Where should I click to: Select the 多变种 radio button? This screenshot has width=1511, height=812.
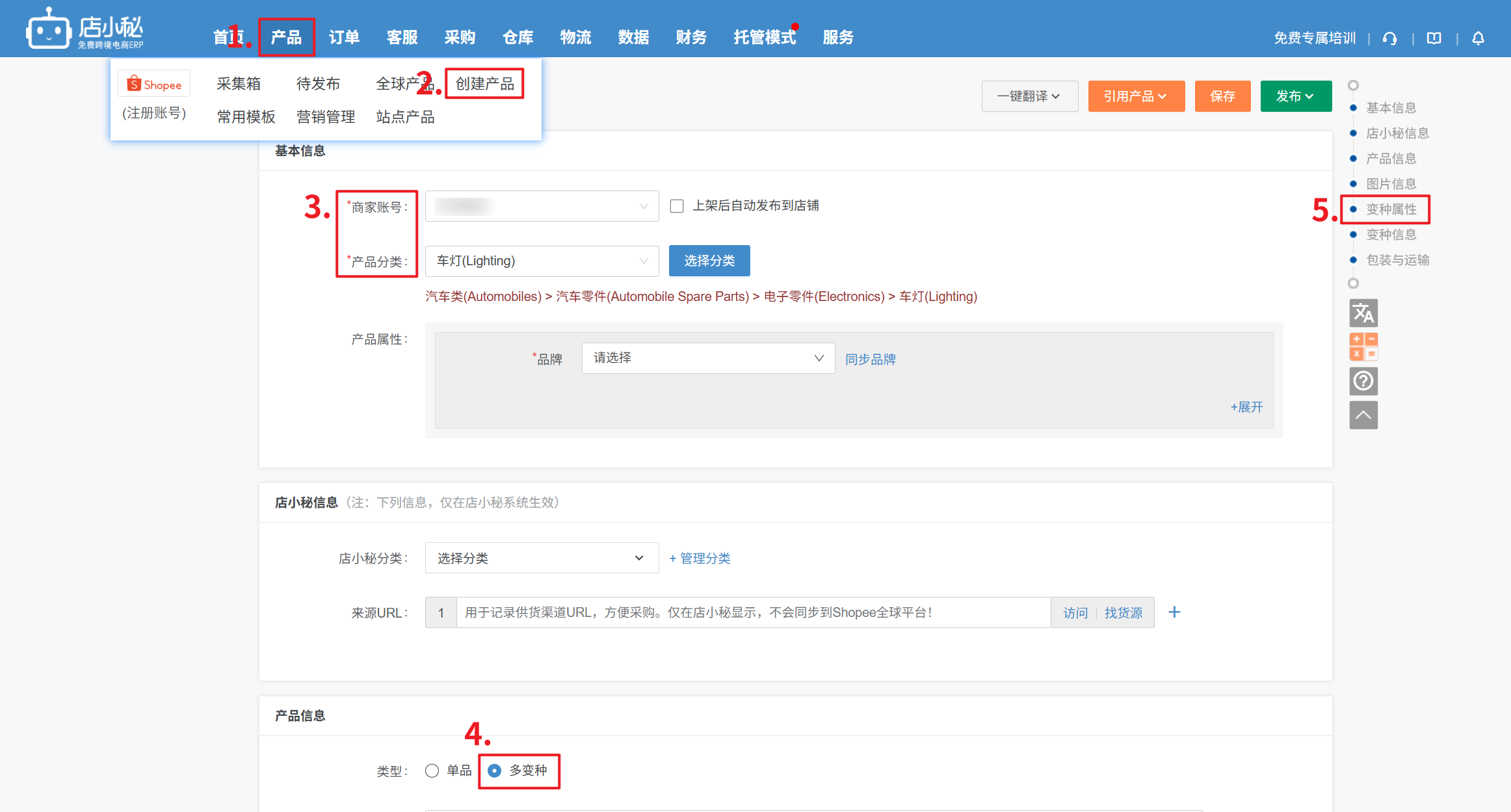pos(495,770)
